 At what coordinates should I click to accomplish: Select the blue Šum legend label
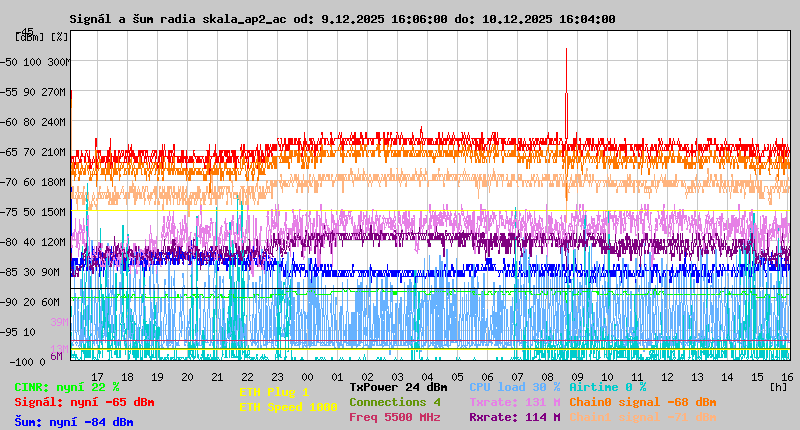(x=73, y=422)
